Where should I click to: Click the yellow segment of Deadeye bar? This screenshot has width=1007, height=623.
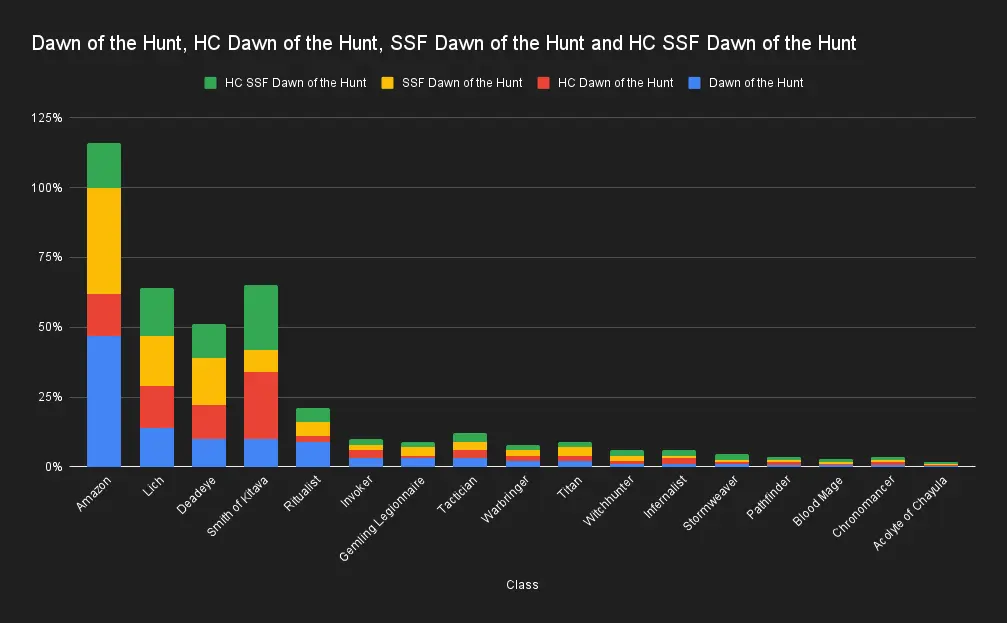pos(209,381)
